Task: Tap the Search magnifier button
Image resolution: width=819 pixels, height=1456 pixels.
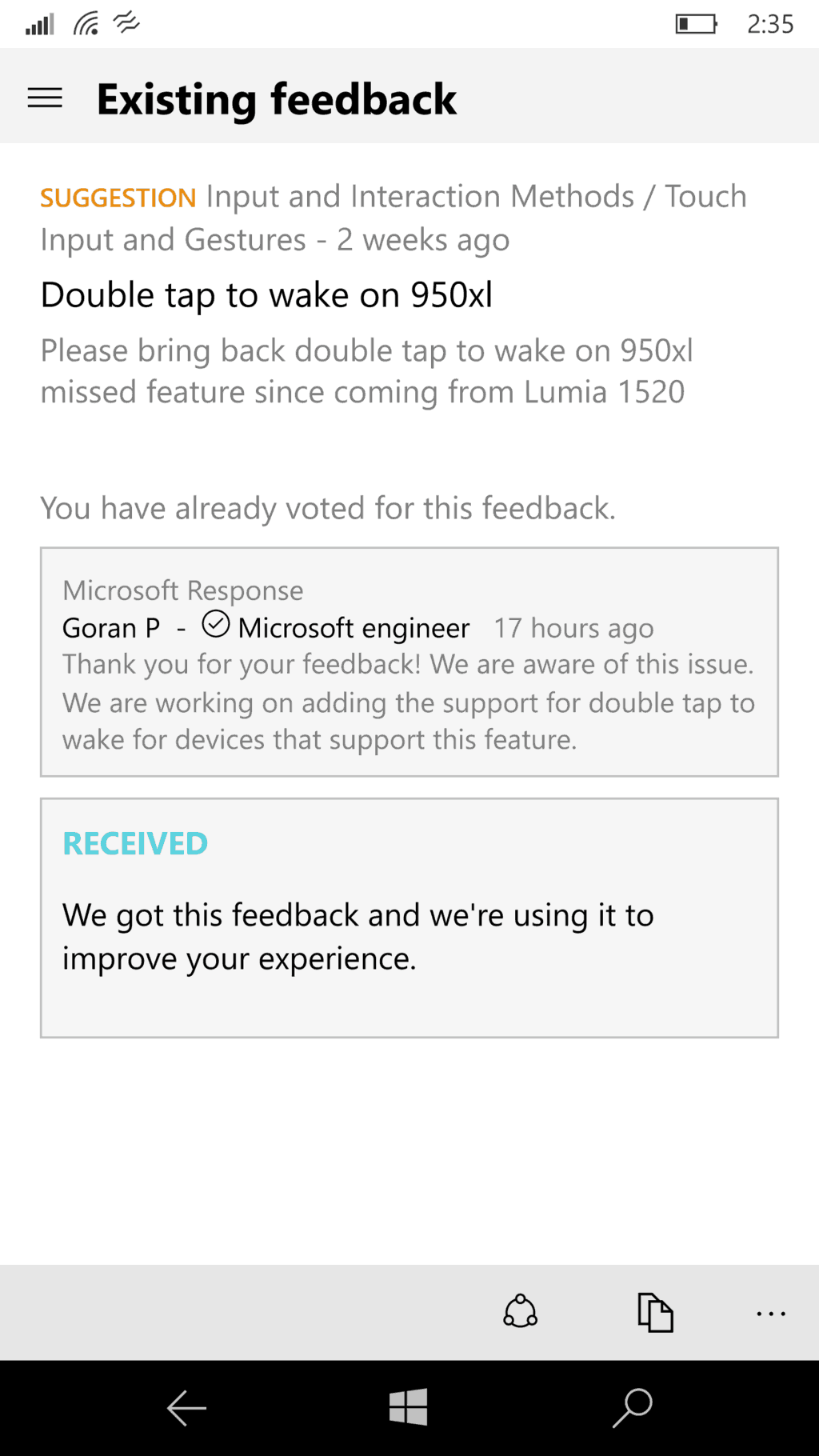Action: pyautogui.click(x=633, y=1407)
